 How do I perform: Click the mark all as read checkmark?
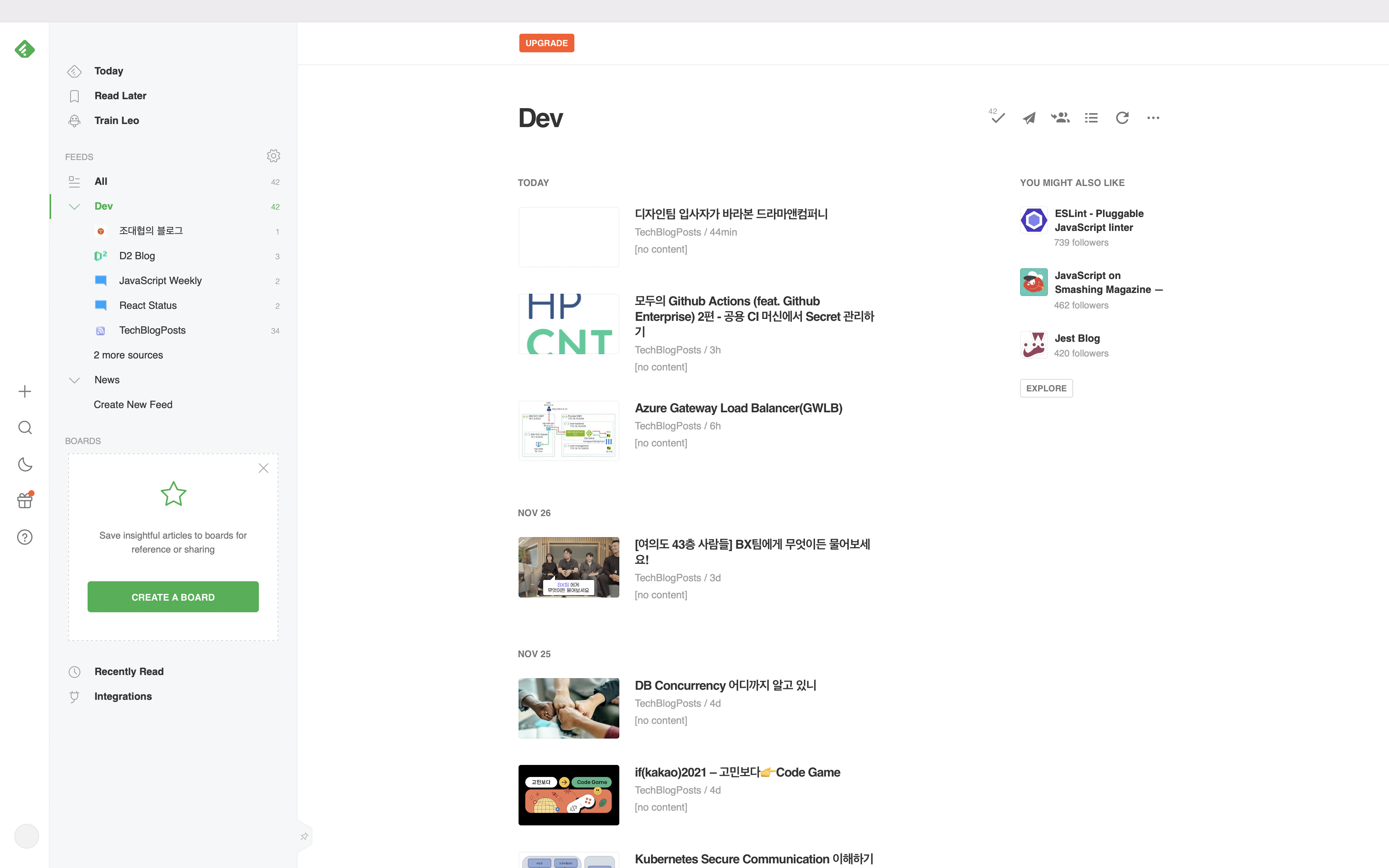tap(998, 118)
